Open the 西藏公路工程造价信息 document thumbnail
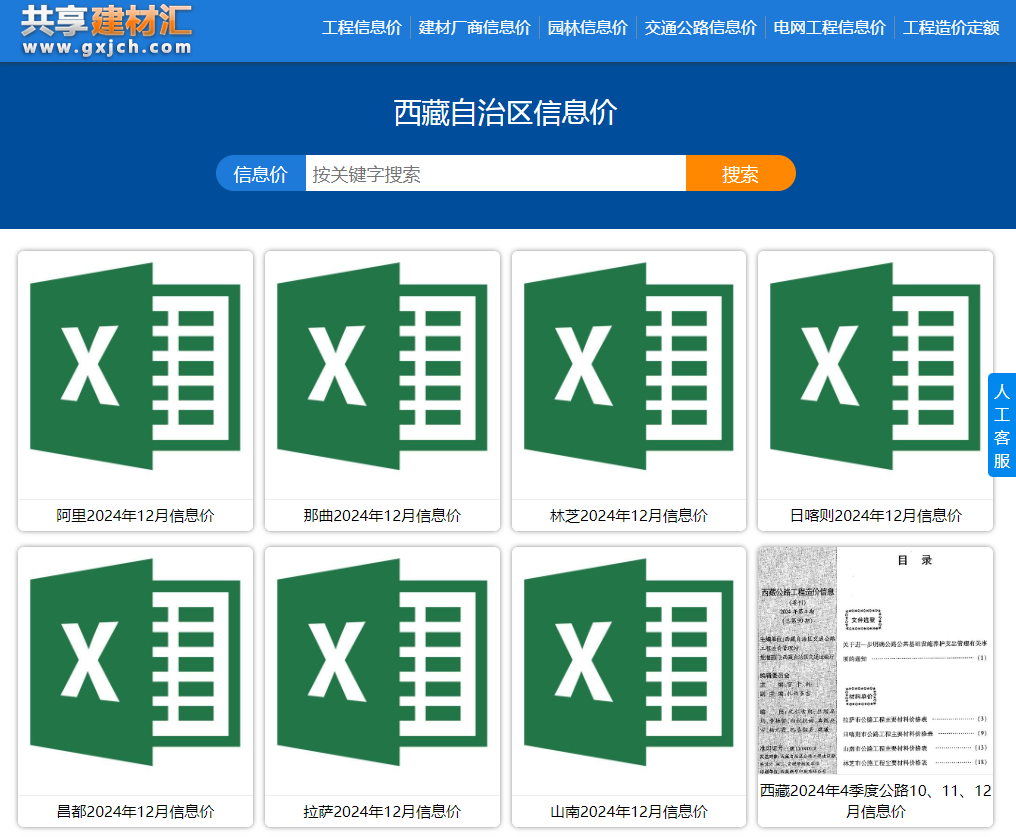This screenshot has height=837, width=1016. coord(875,661)
